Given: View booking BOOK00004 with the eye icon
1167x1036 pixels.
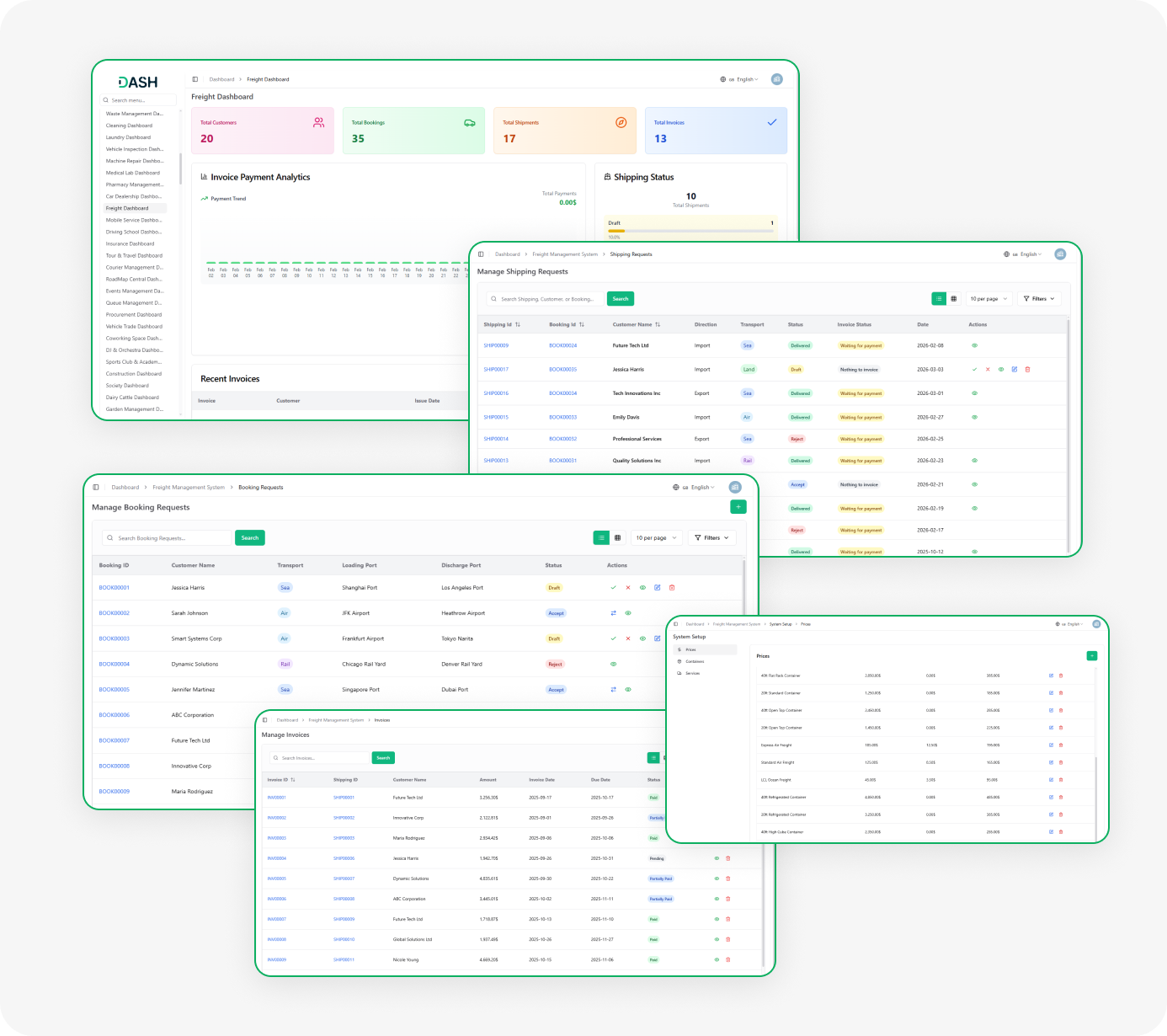Looking at the screenshot, I should (x=613, y=664).
